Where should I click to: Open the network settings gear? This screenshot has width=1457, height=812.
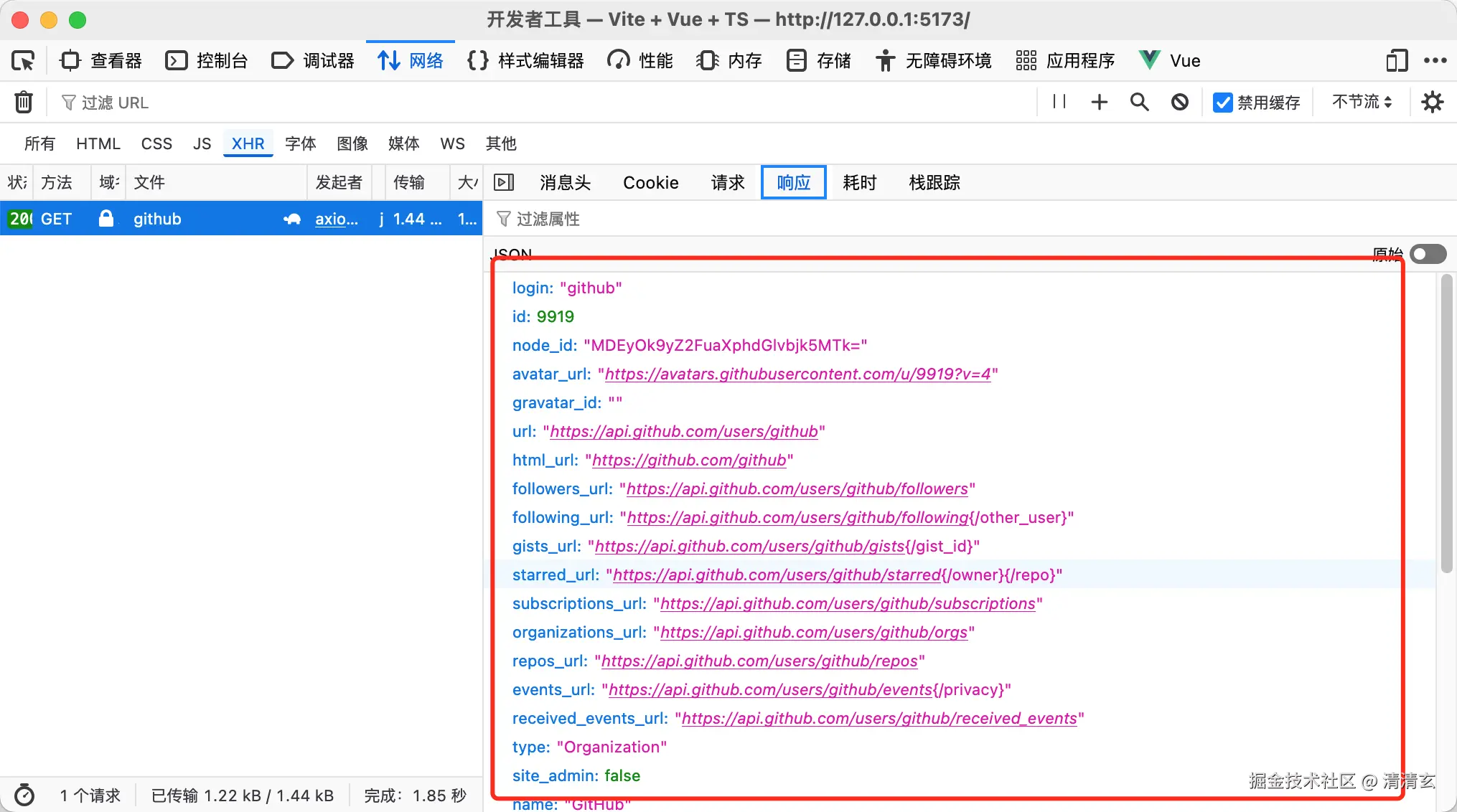click(x=1432, y=102)
